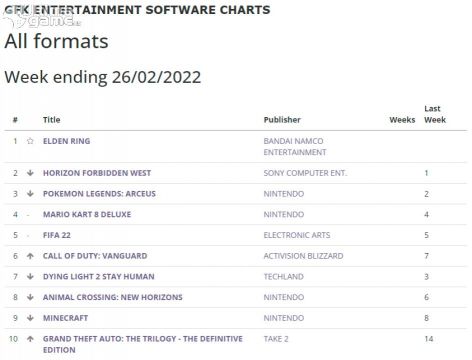Image resolution: width=472 pixels, height=360 pixels.
Task: Open the ELDEN RING title link
Action: tap(66, 141)
